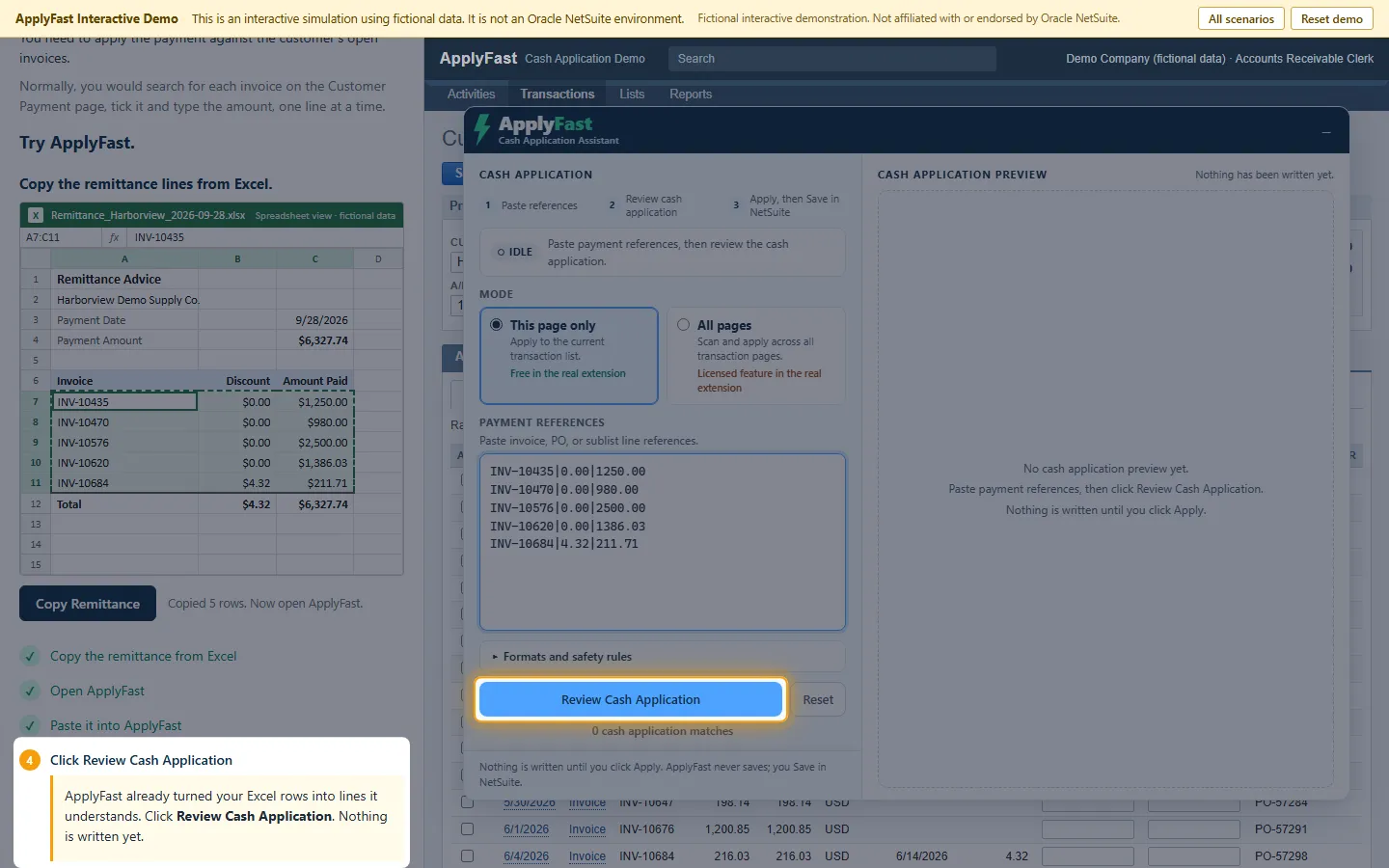Click the $1,386.03 amount paid cell
The height and width of the screenshot is (868, 1389).
(x=314, y=463)
